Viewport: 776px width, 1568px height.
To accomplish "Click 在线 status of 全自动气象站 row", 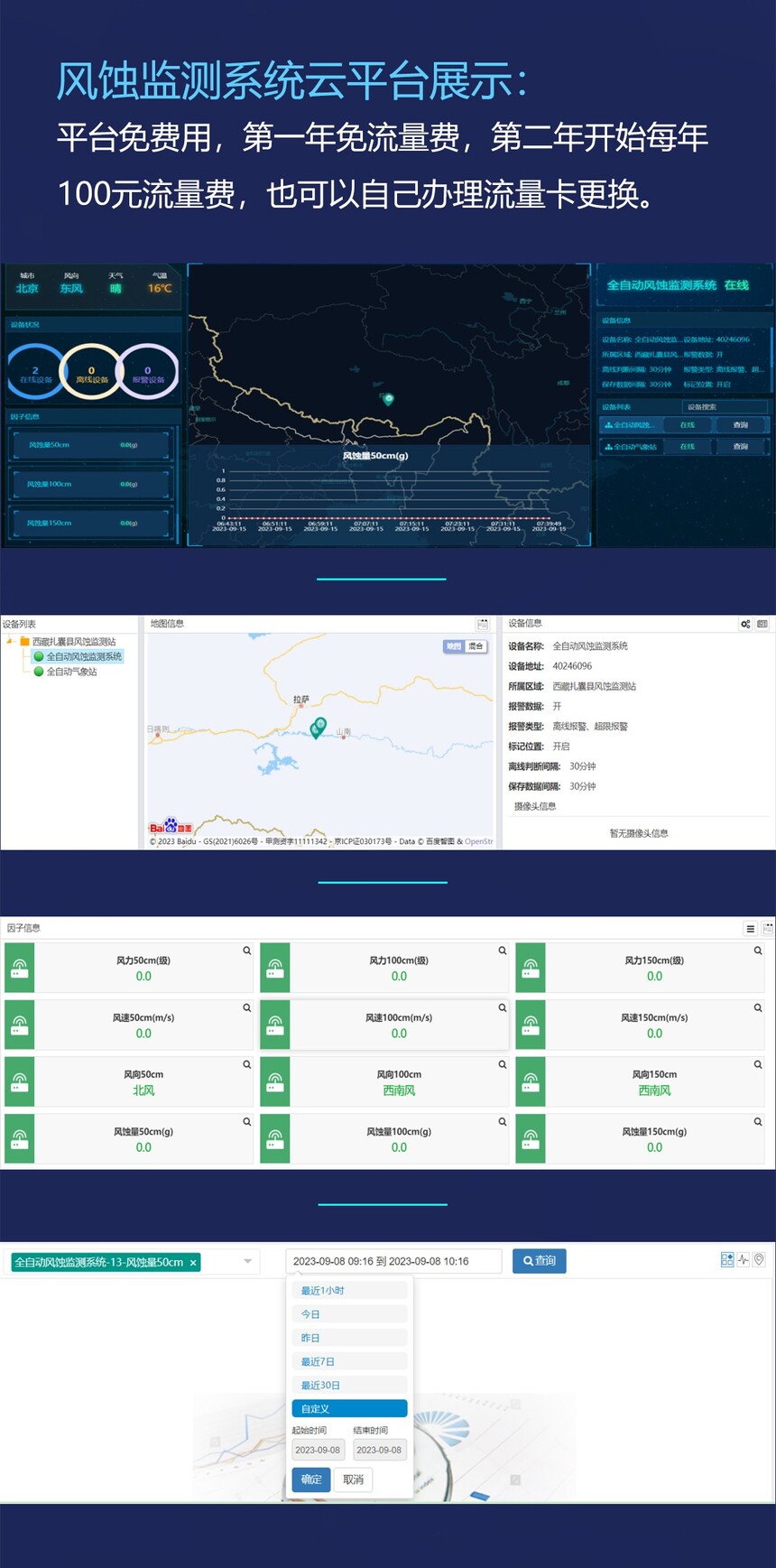I will [688, 446].
